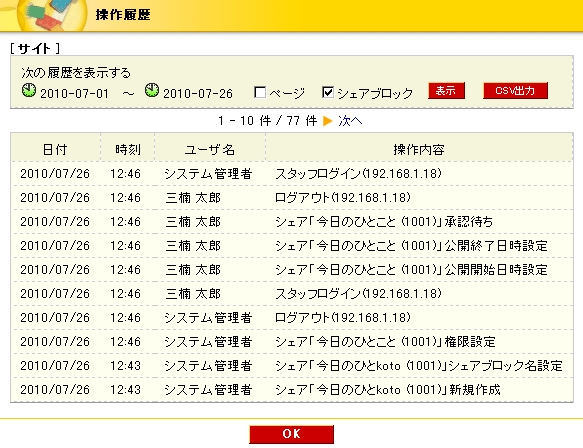Select the 新規作成 operation entry
Screen dimensions: 583x448
point(388,390)
